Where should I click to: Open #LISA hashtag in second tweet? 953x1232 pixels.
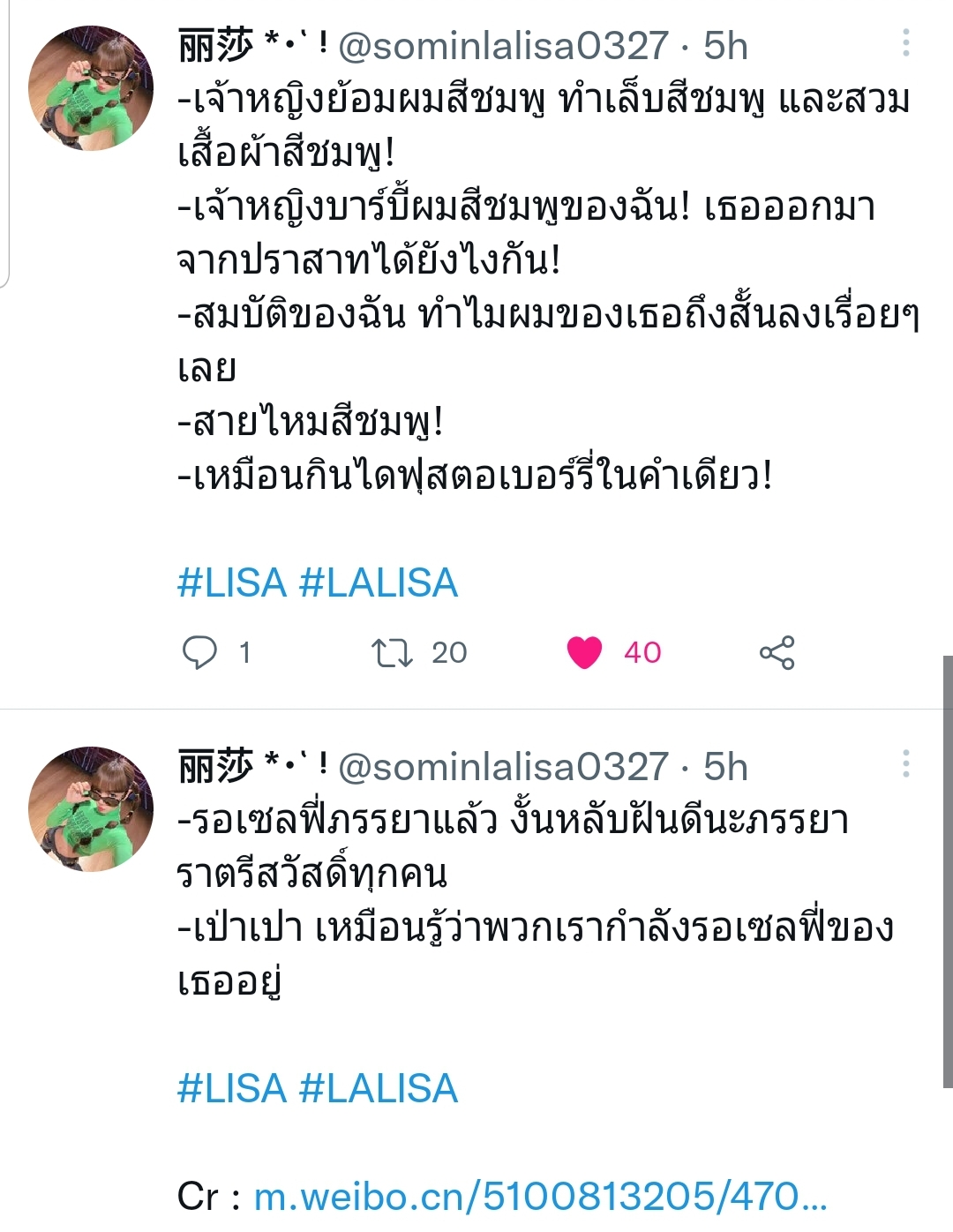[232, 1089]
